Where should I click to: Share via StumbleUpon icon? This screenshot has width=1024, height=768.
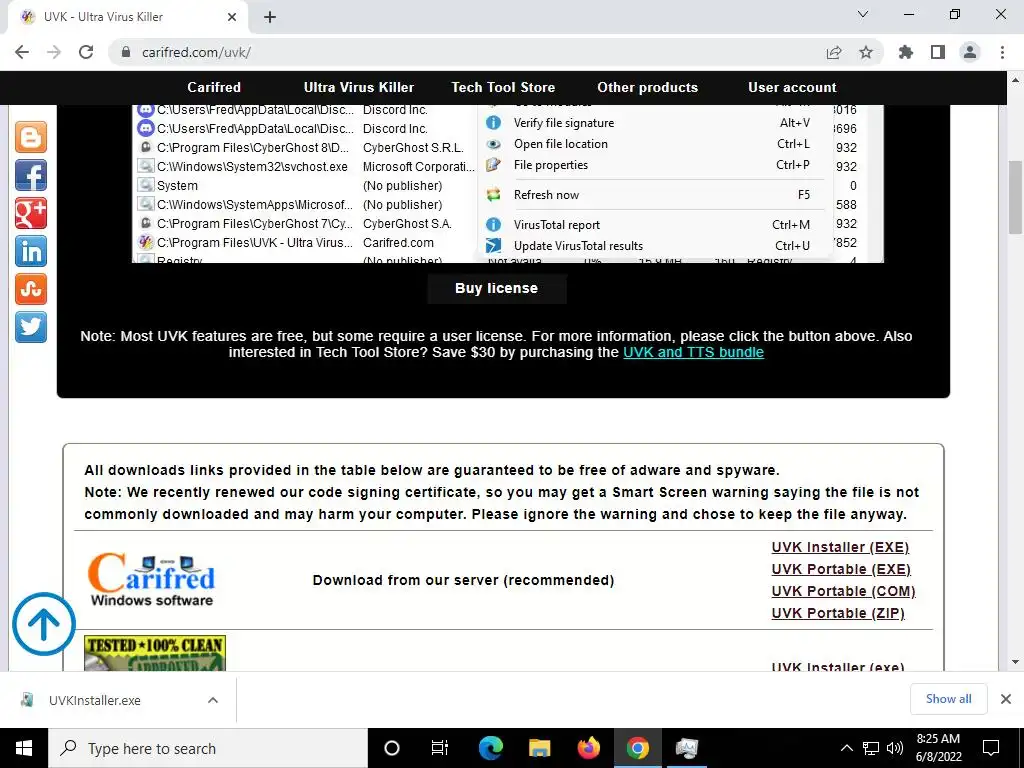tap(31, 289)
